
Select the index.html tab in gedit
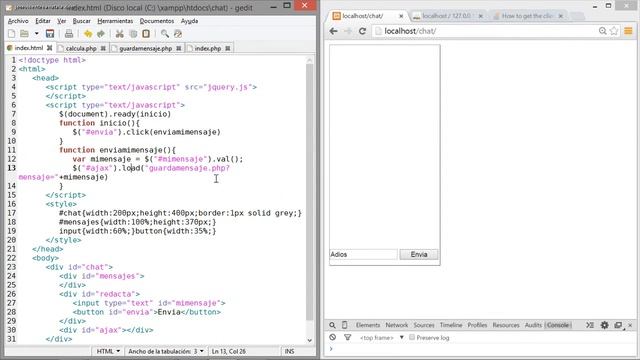pyautogui.click(x=29, y=48)
